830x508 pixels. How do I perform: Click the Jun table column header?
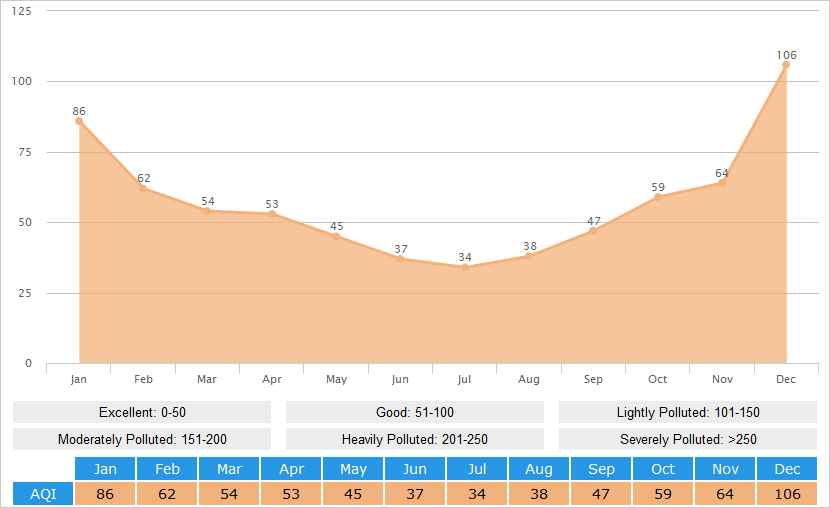coord(415,469)
